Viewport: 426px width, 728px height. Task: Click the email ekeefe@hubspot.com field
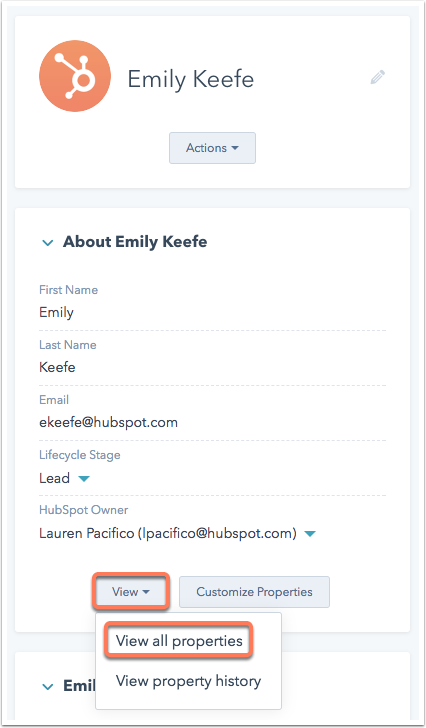[109, 422]
